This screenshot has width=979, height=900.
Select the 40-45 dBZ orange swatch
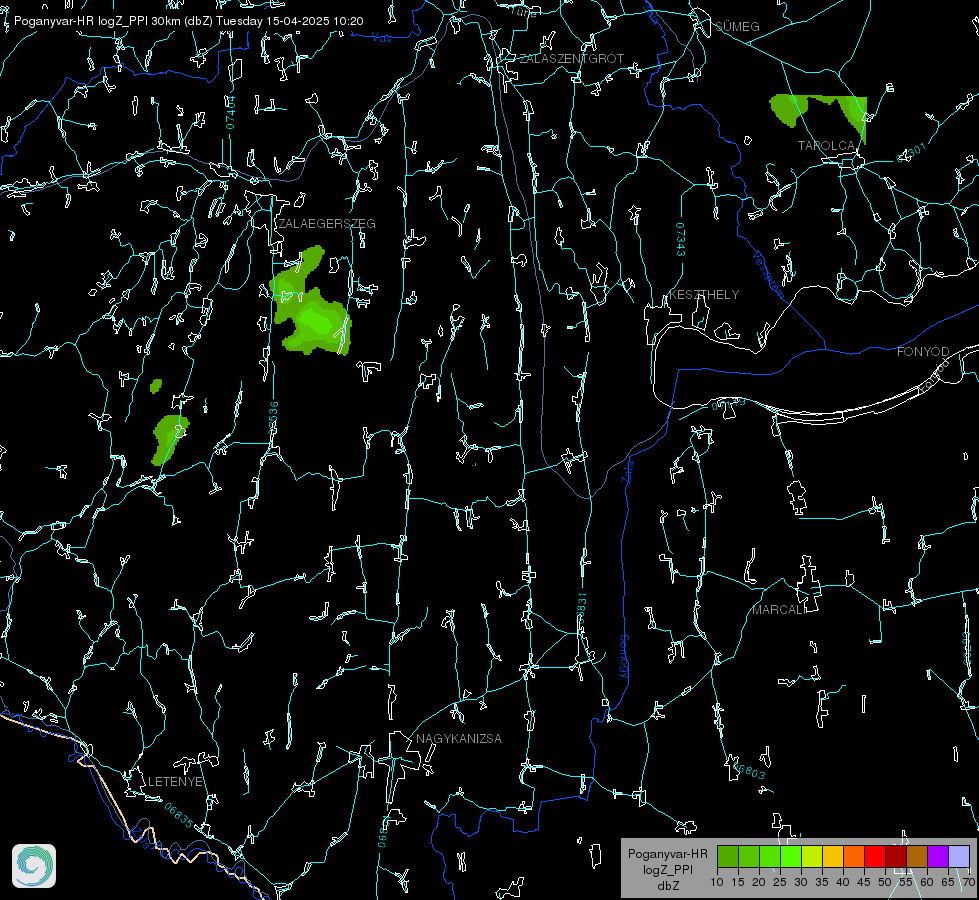tap(854, 856)
